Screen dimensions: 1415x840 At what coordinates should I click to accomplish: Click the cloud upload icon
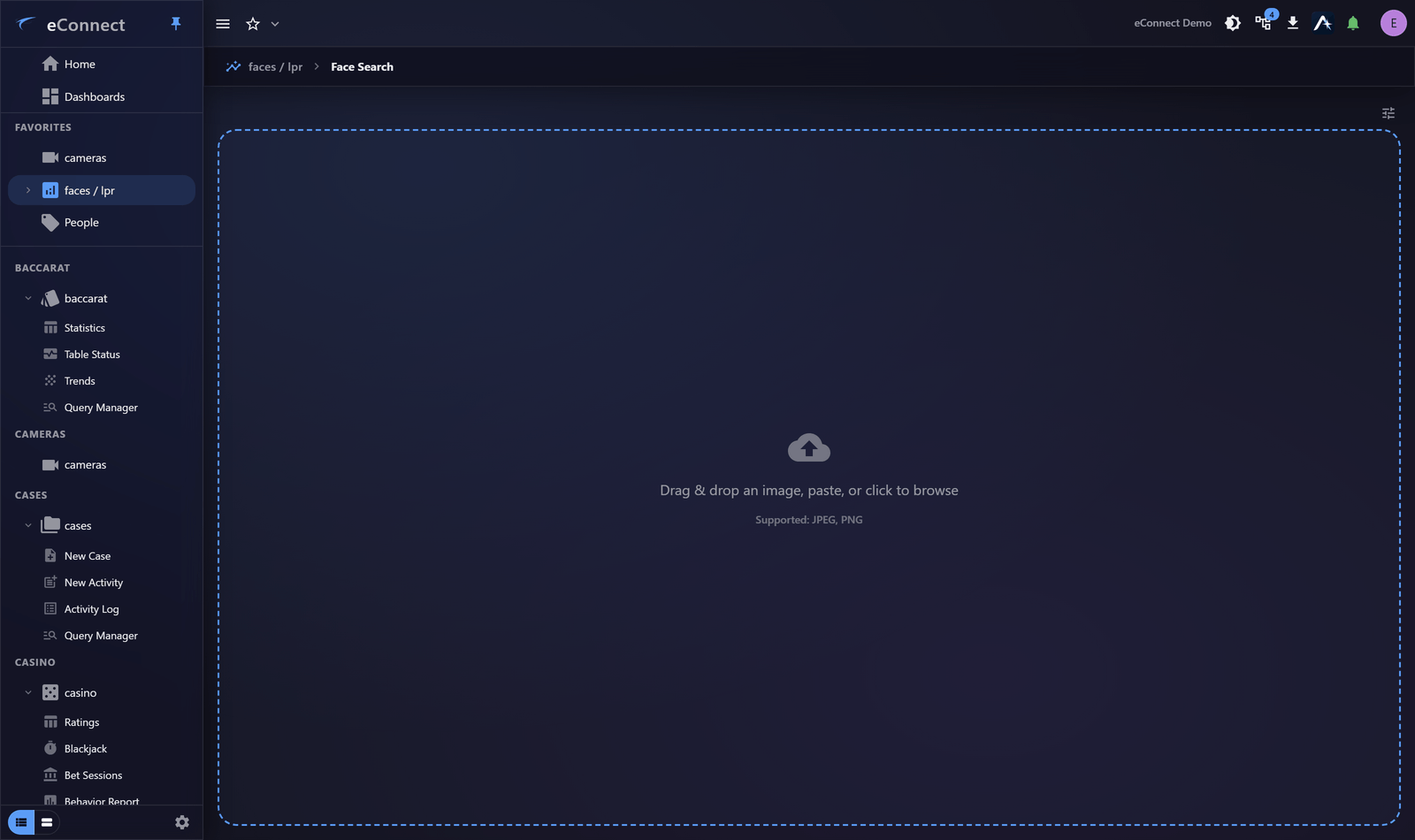pos(809,447)
